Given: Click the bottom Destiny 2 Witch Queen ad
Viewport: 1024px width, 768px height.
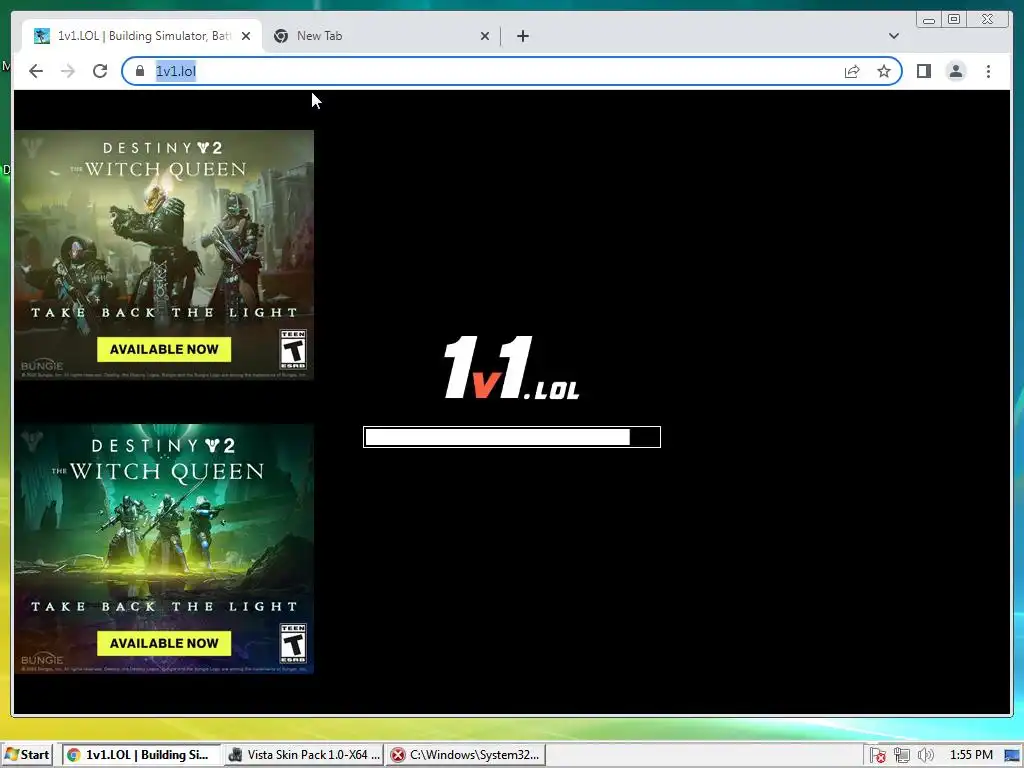Looking at the screenshot, I should (x=164, y=549).
